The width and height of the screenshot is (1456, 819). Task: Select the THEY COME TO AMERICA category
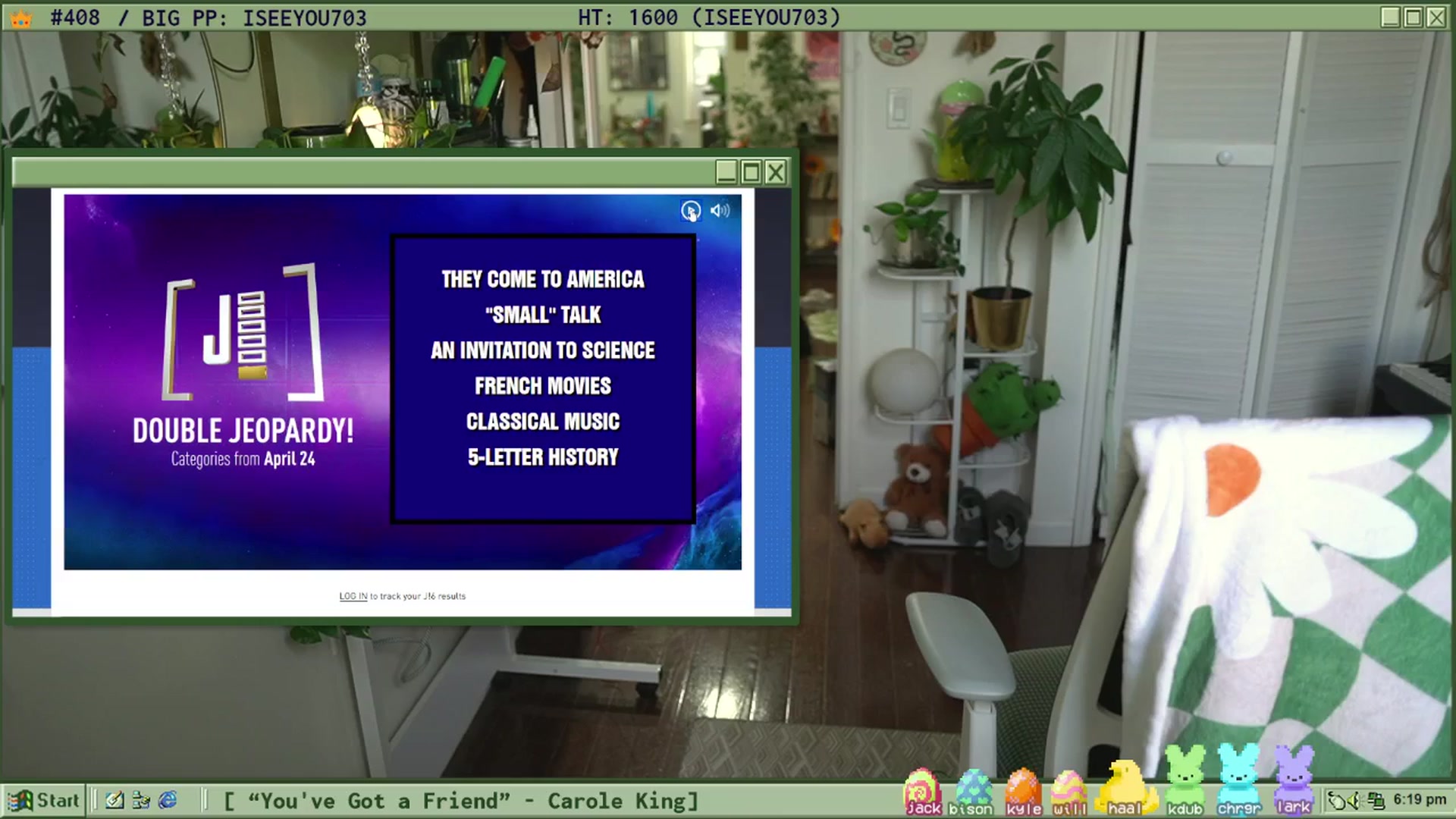click(x=543, y=279)
